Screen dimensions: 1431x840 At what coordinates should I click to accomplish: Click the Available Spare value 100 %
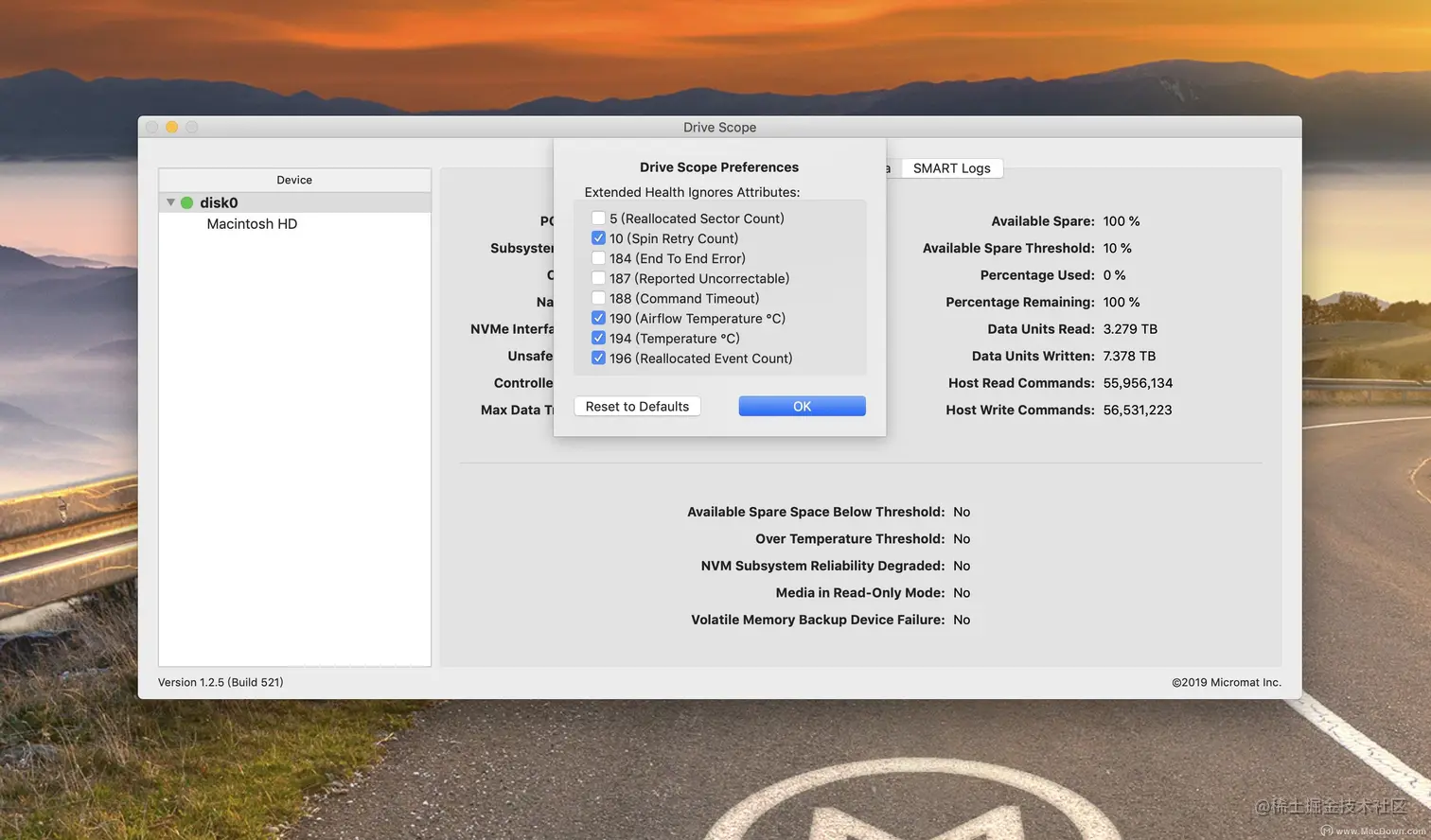1122,221
